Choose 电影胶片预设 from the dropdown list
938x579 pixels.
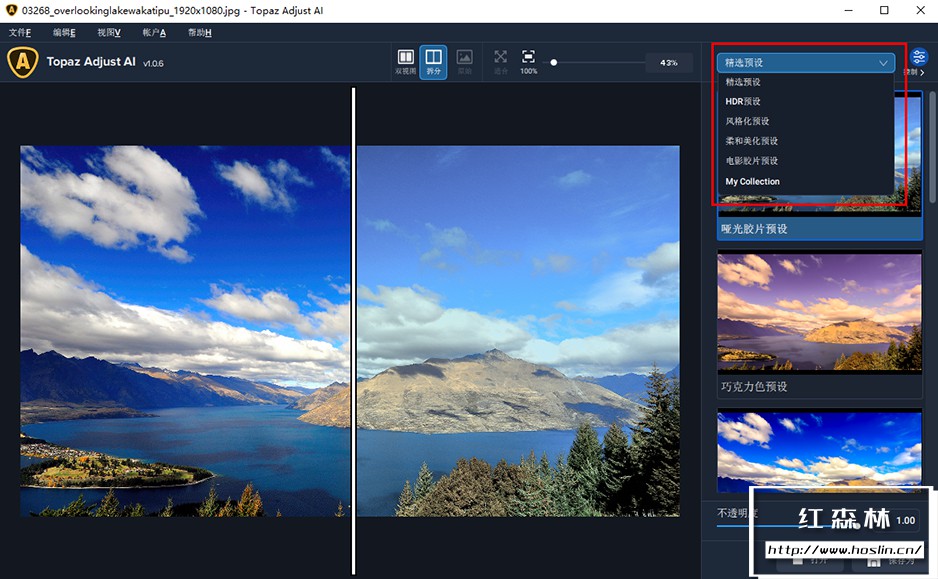[806, 161]
